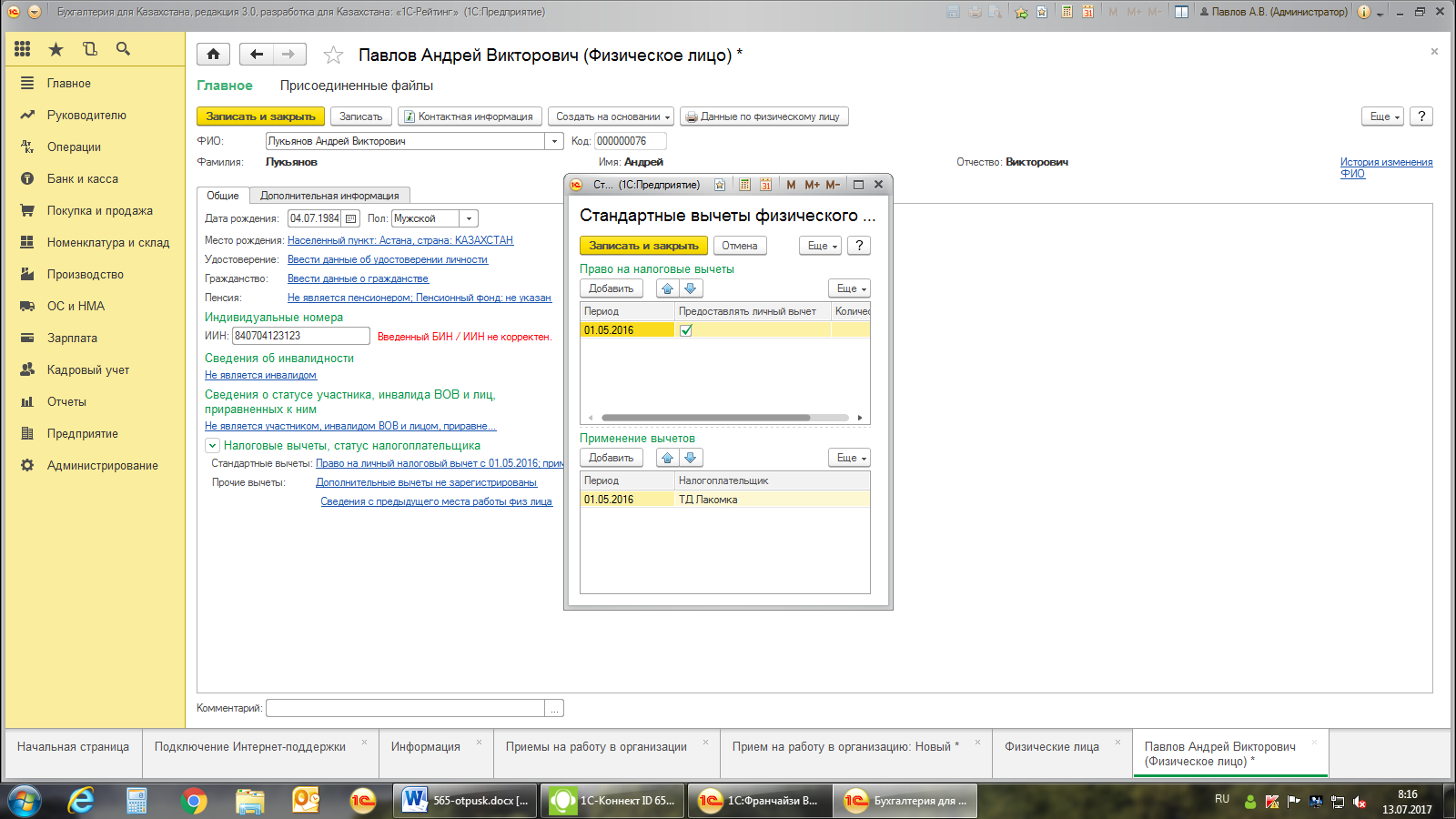Switch to Дополнительная информация tab

click(329, 196)
